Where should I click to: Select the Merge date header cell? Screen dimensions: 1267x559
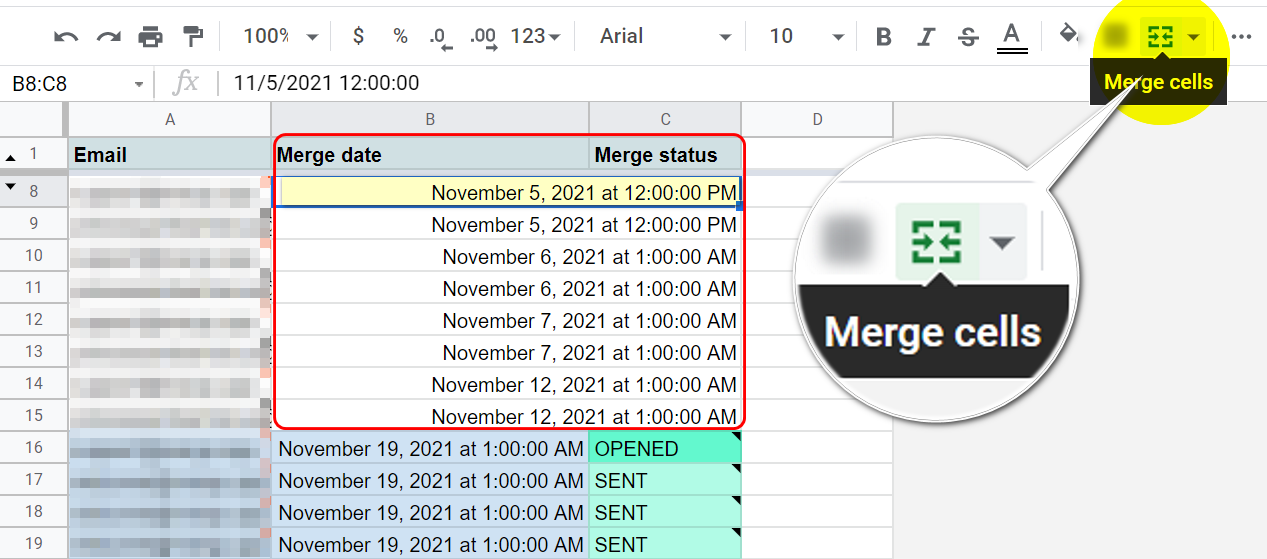click(x=430, y=155)
